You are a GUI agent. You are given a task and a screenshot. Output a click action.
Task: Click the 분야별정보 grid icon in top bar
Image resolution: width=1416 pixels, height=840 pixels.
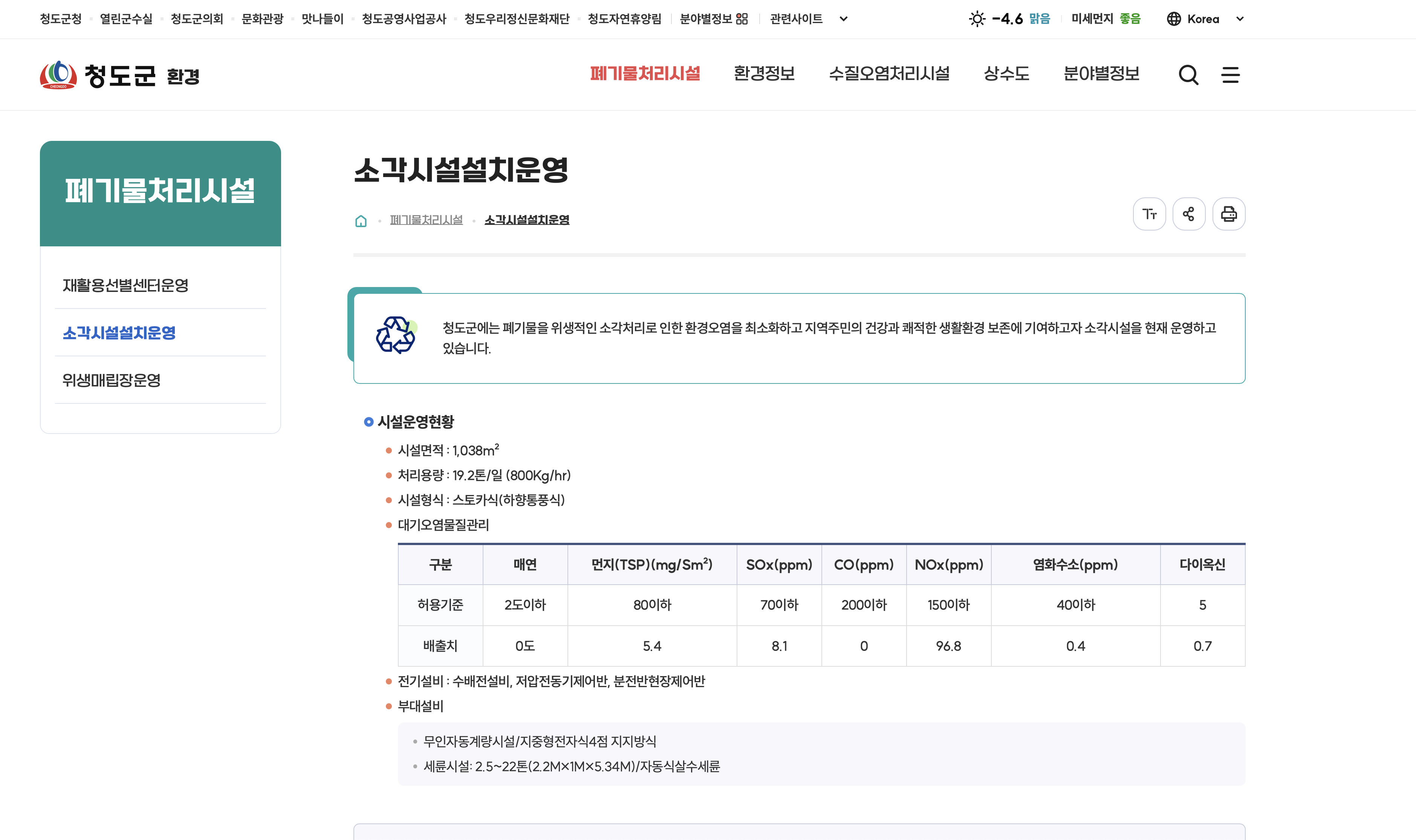click(x=742, y=19)
